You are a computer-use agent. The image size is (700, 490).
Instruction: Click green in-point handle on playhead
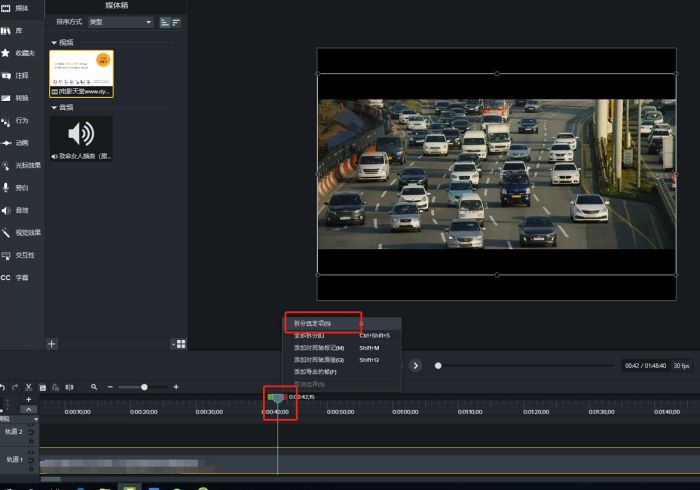coord(270,397)
